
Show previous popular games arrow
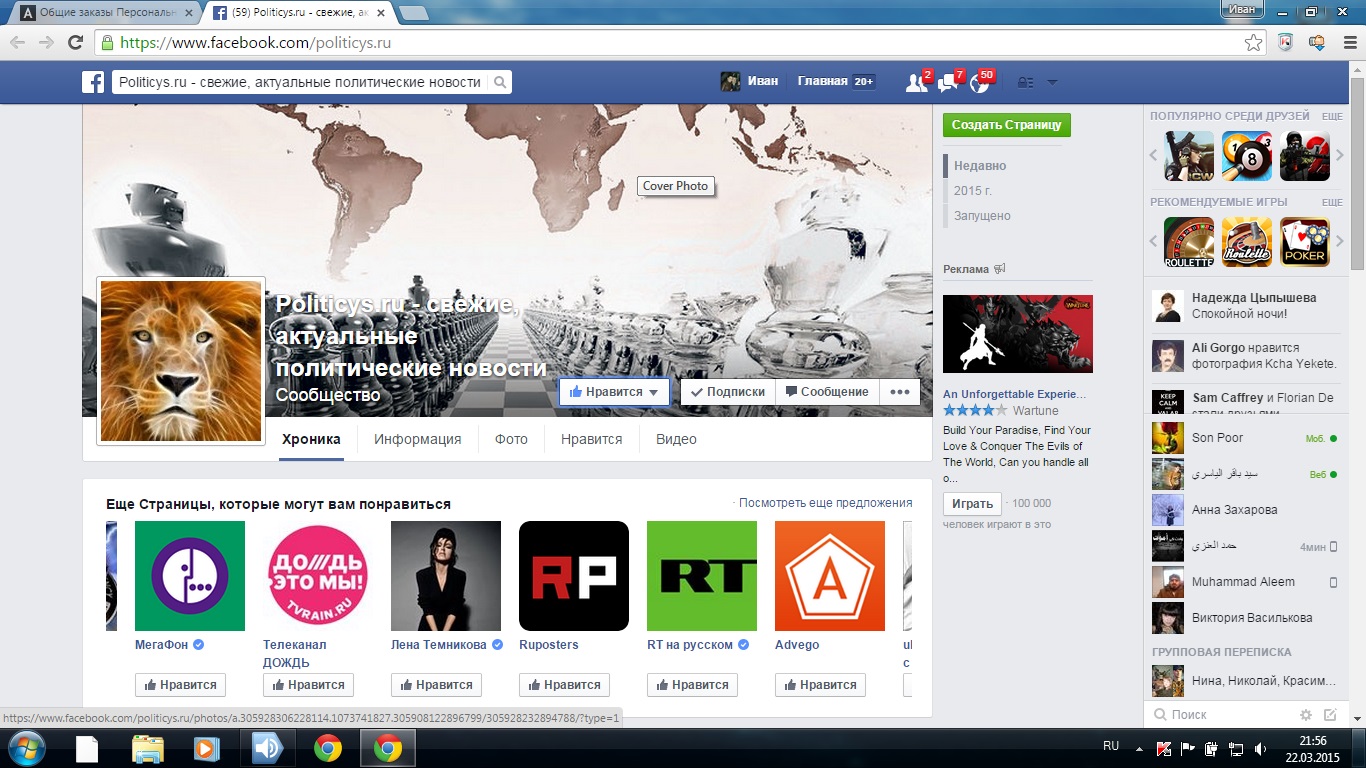click(x=1153, y=156)
